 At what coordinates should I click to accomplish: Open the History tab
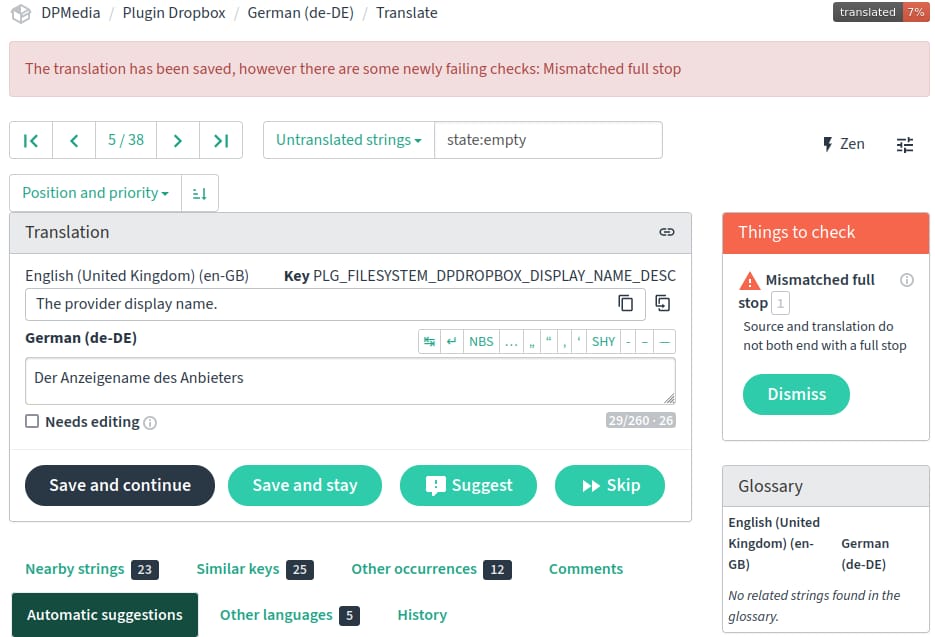[422, 615]
